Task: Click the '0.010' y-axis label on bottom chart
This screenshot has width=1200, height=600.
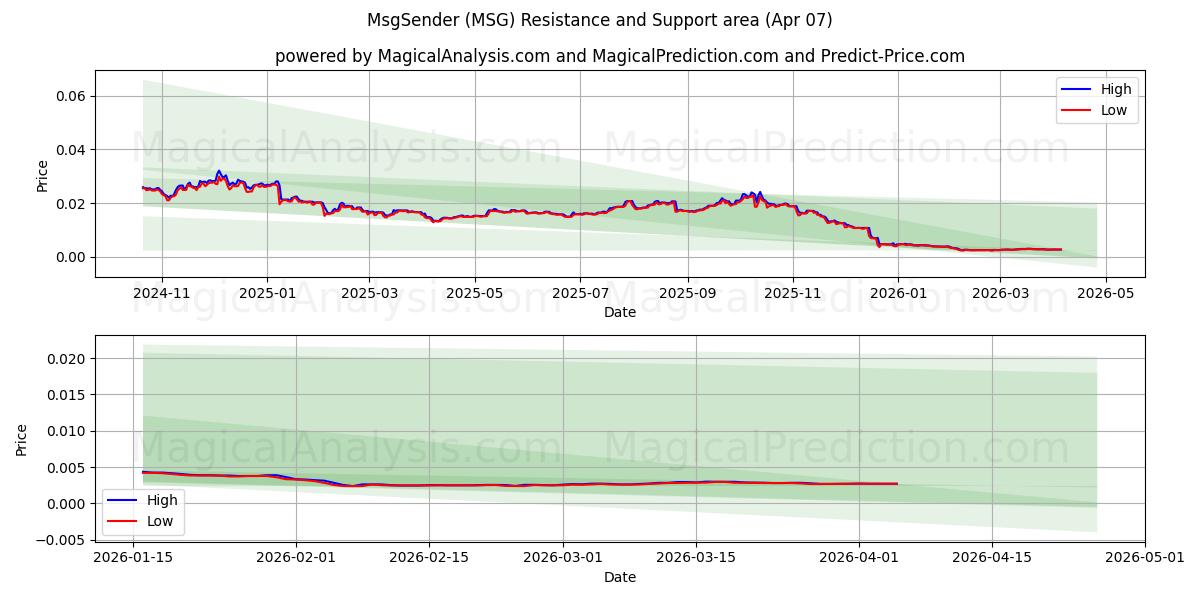Action: click(x=67, y=432)
